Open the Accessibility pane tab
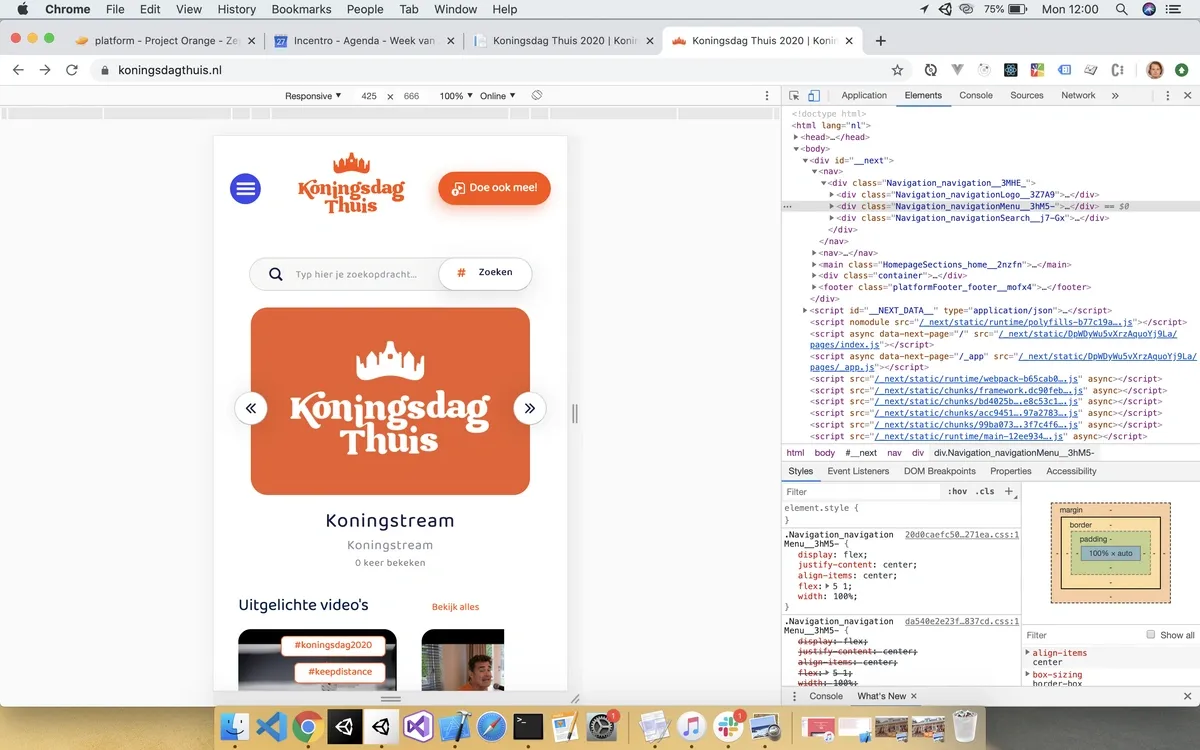 pos(1072,471)
